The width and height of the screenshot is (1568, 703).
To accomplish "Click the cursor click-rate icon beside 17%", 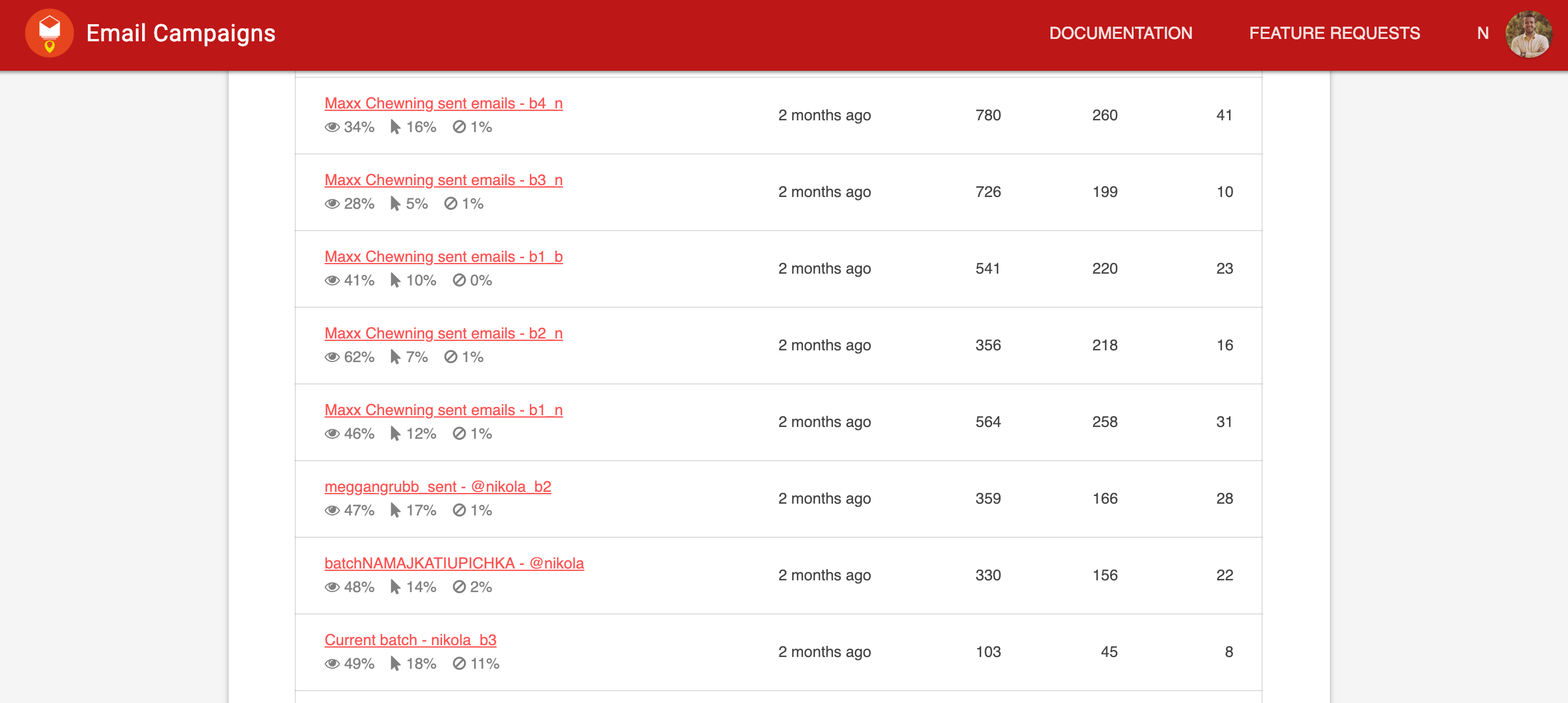I will (x=395, y=511).
